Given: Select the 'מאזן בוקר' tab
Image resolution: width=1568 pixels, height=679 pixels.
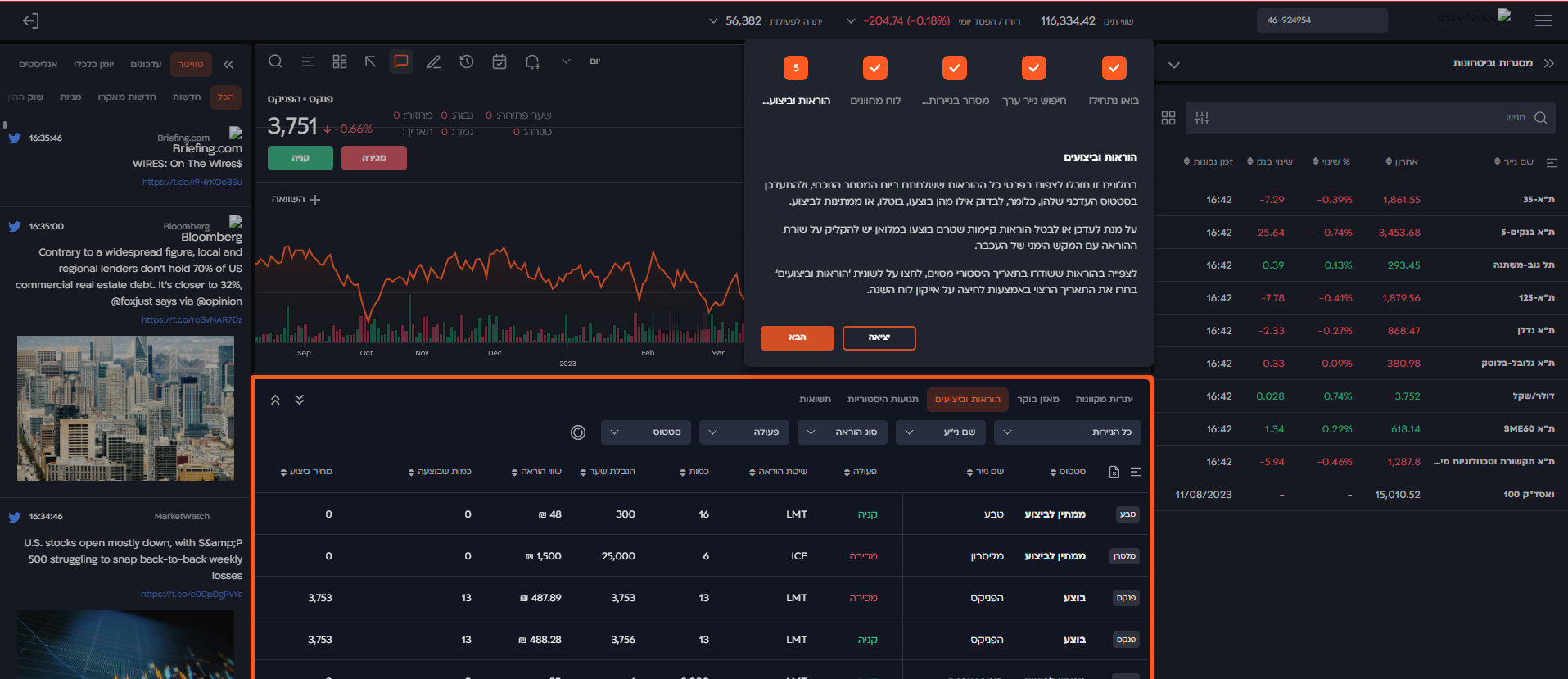Looking at the screenshot, I should (1037, 400).
